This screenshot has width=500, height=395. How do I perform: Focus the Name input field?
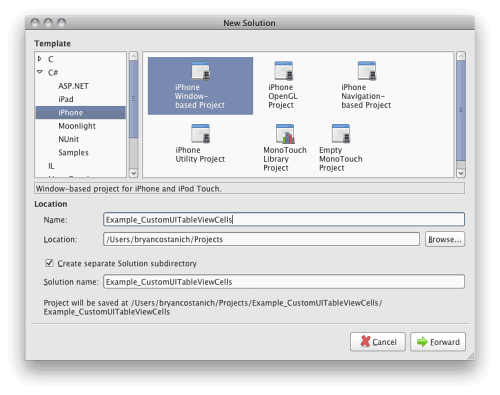tap(284, 219)
